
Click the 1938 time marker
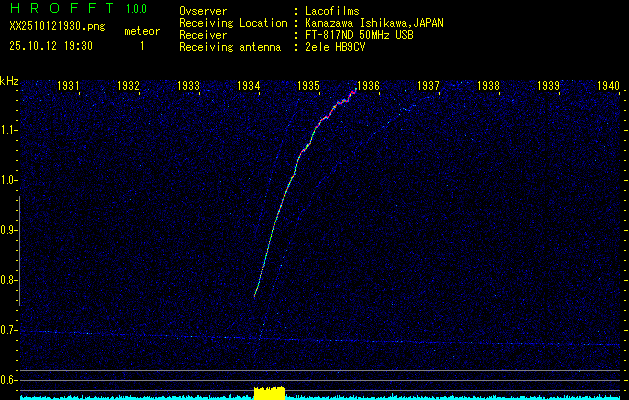[488, 86]
